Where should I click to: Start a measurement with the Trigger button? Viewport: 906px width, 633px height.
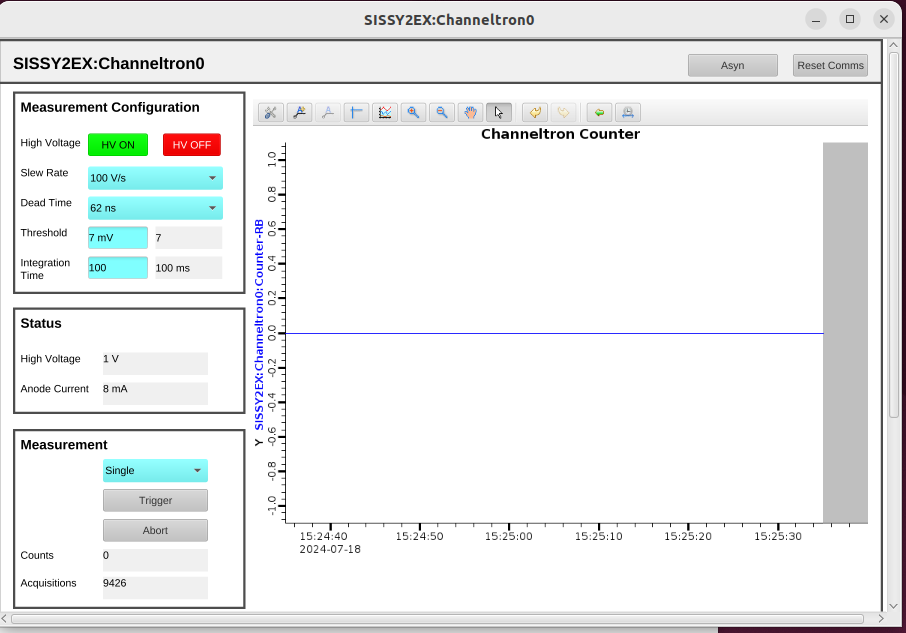click(155, 500)
